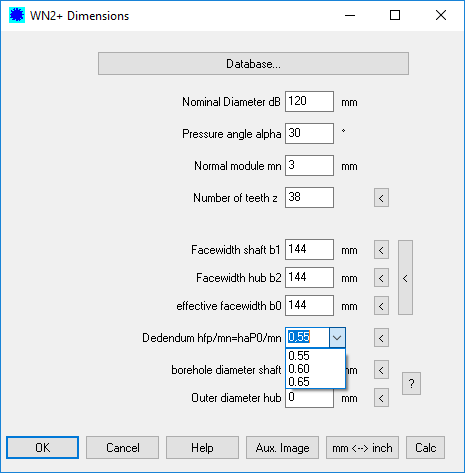Click the Calc button
465x473 pixels.
425,448
